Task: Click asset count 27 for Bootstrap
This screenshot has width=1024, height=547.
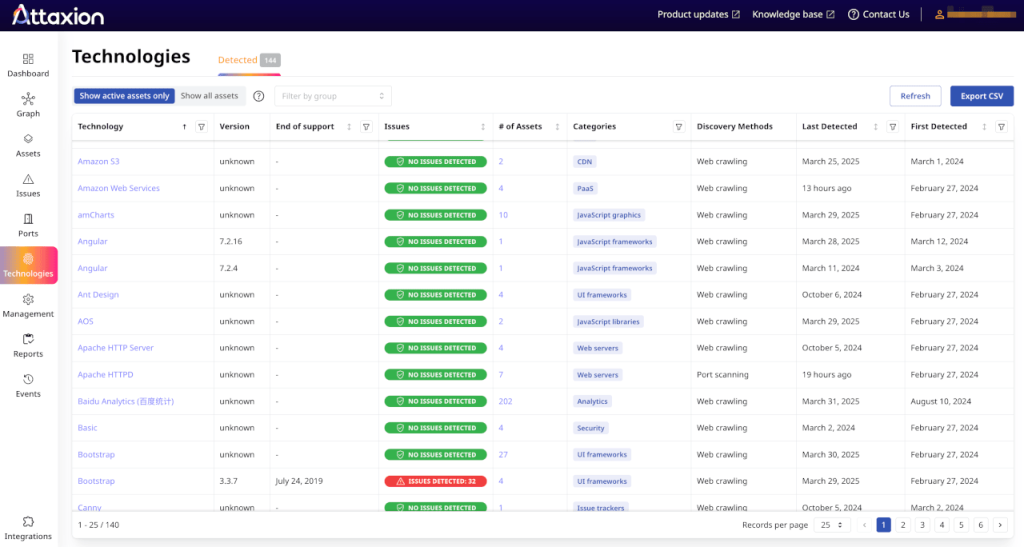Action: tap(503, 454)
